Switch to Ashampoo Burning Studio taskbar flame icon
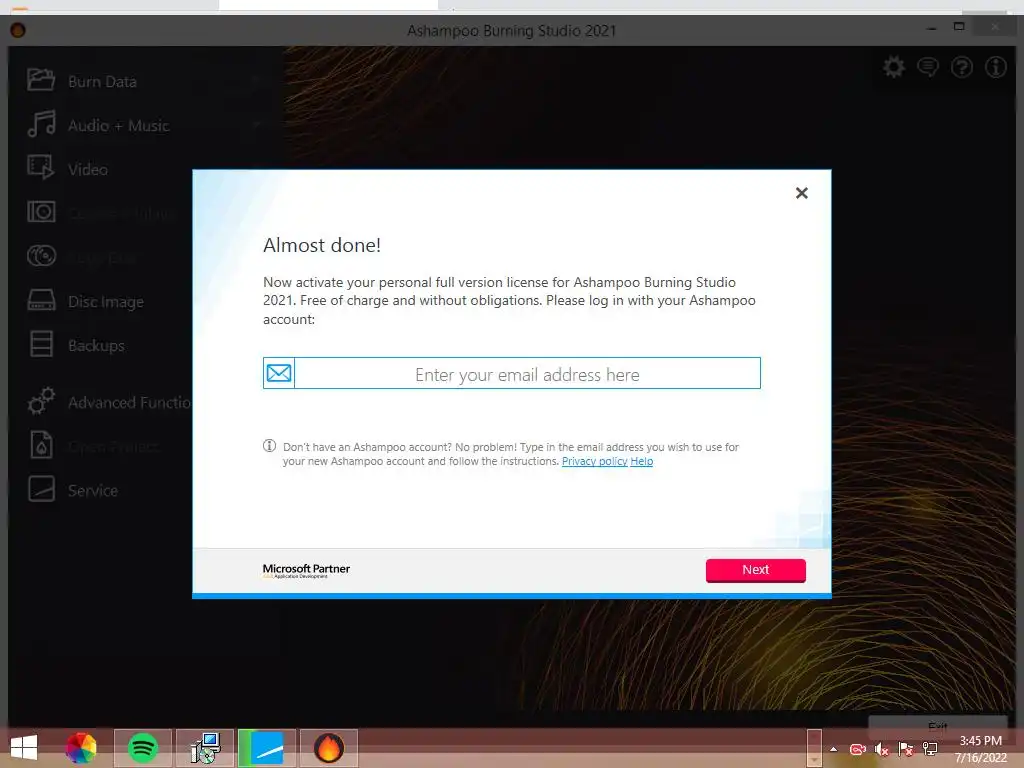1024x768 pixels. (329, 748)
